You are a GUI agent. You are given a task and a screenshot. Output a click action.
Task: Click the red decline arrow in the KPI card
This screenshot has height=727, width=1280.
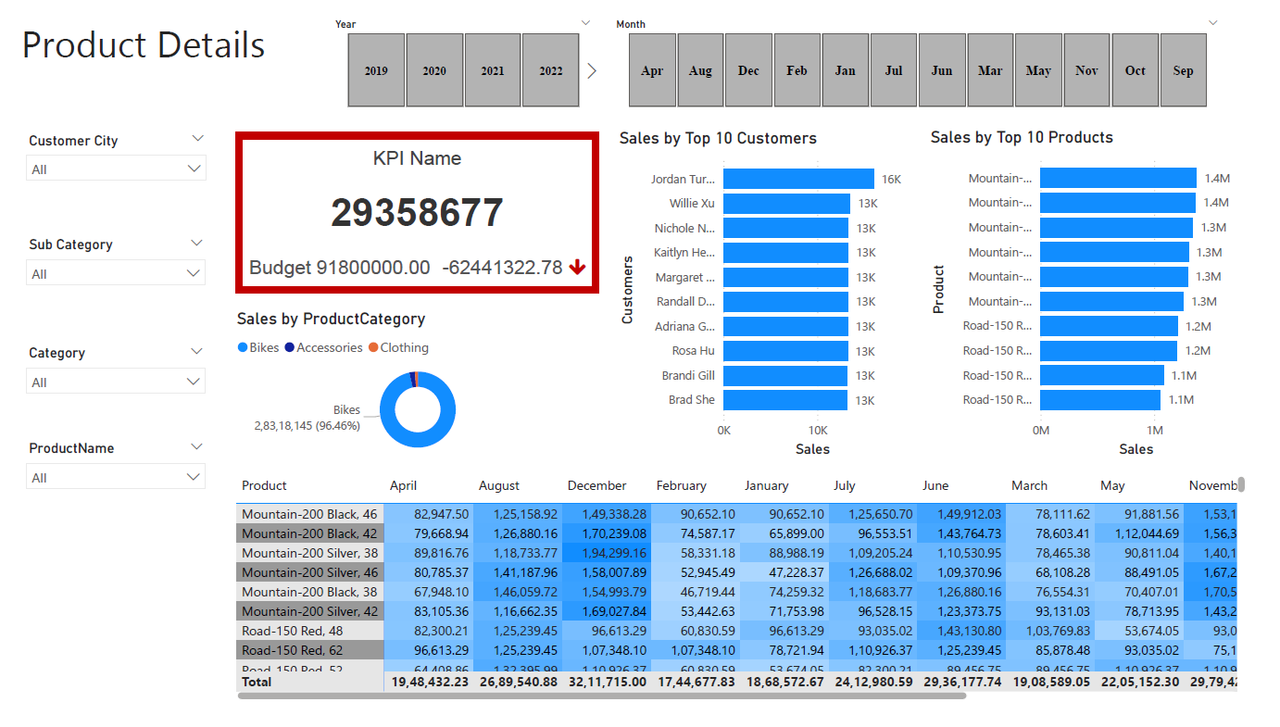577,267
